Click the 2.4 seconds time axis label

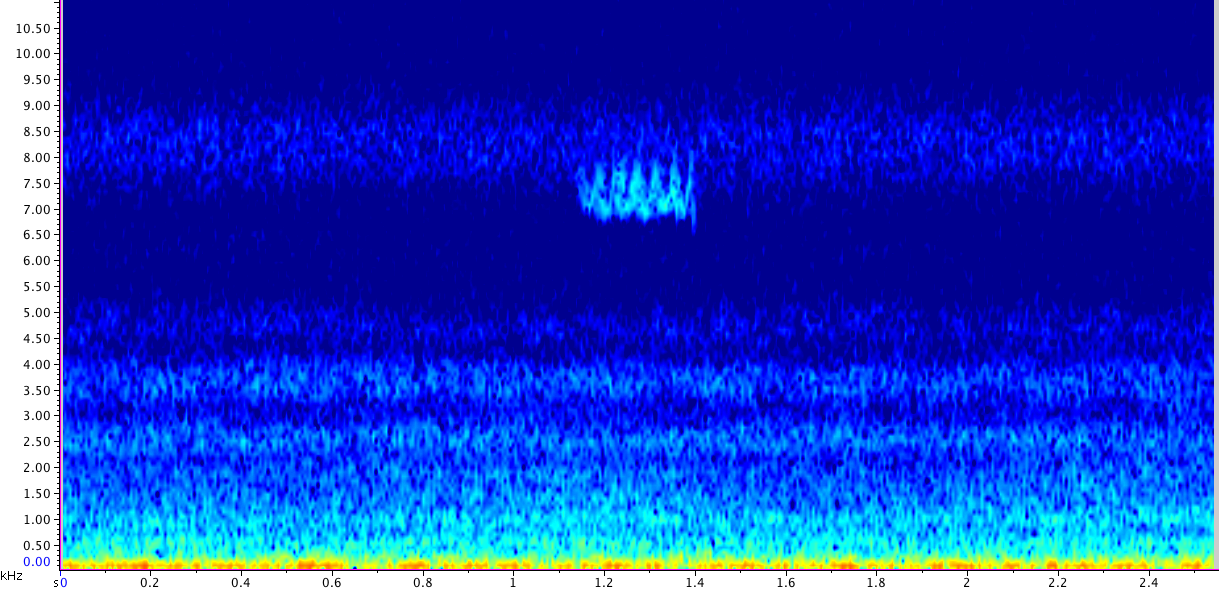(1149, 582)
